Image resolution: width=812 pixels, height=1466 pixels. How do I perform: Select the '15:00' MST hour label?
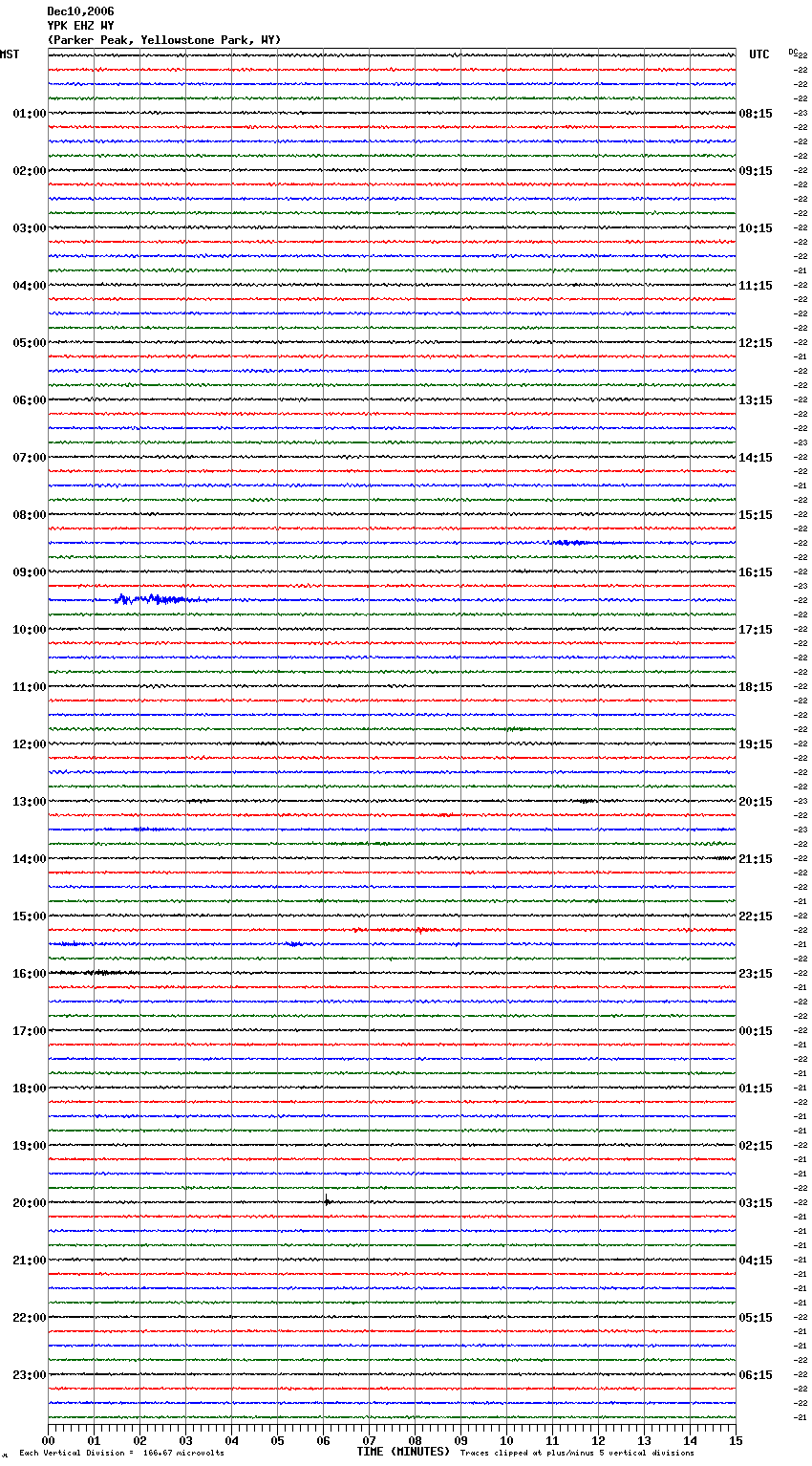pyautogui.click(x=30, y=916)
